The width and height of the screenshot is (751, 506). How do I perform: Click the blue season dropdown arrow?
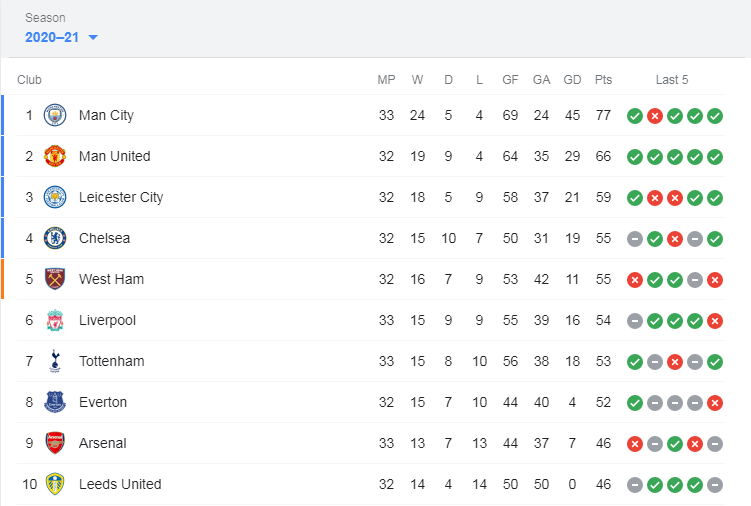pos(93,38)
